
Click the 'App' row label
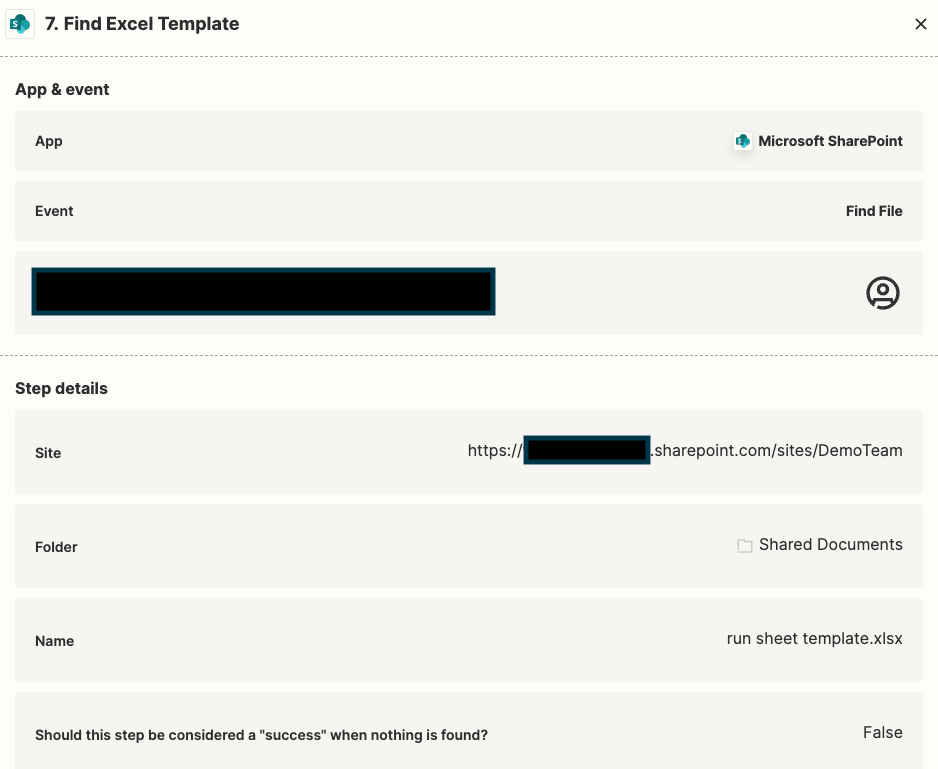[48, 141]
